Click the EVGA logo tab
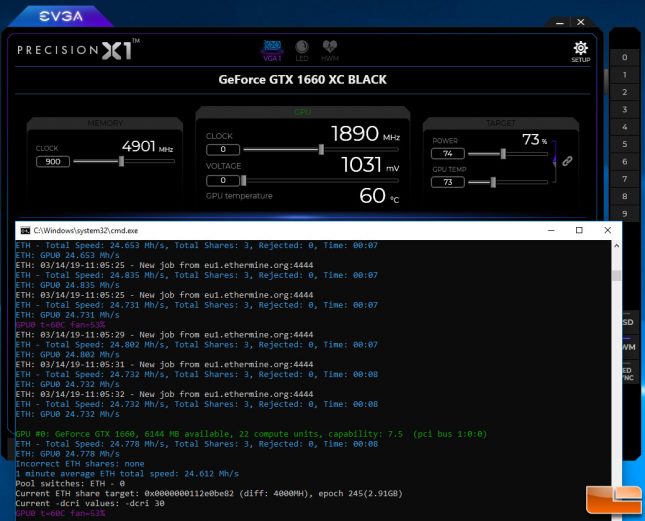The height and width of the screenshot is (521, 645). [61, 16]
